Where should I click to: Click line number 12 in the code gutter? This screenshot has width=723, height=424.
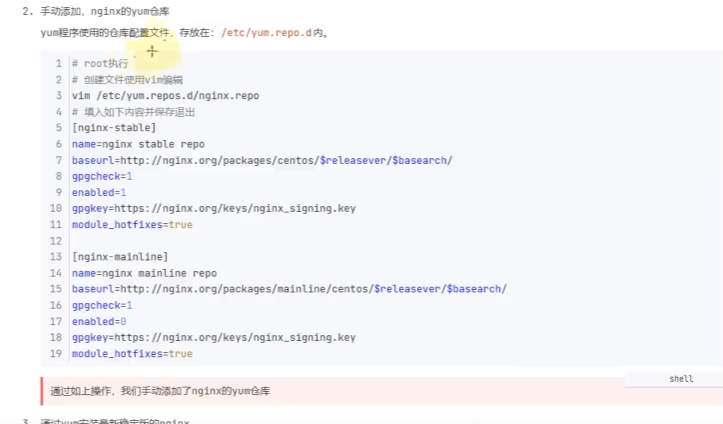[56, 241]
